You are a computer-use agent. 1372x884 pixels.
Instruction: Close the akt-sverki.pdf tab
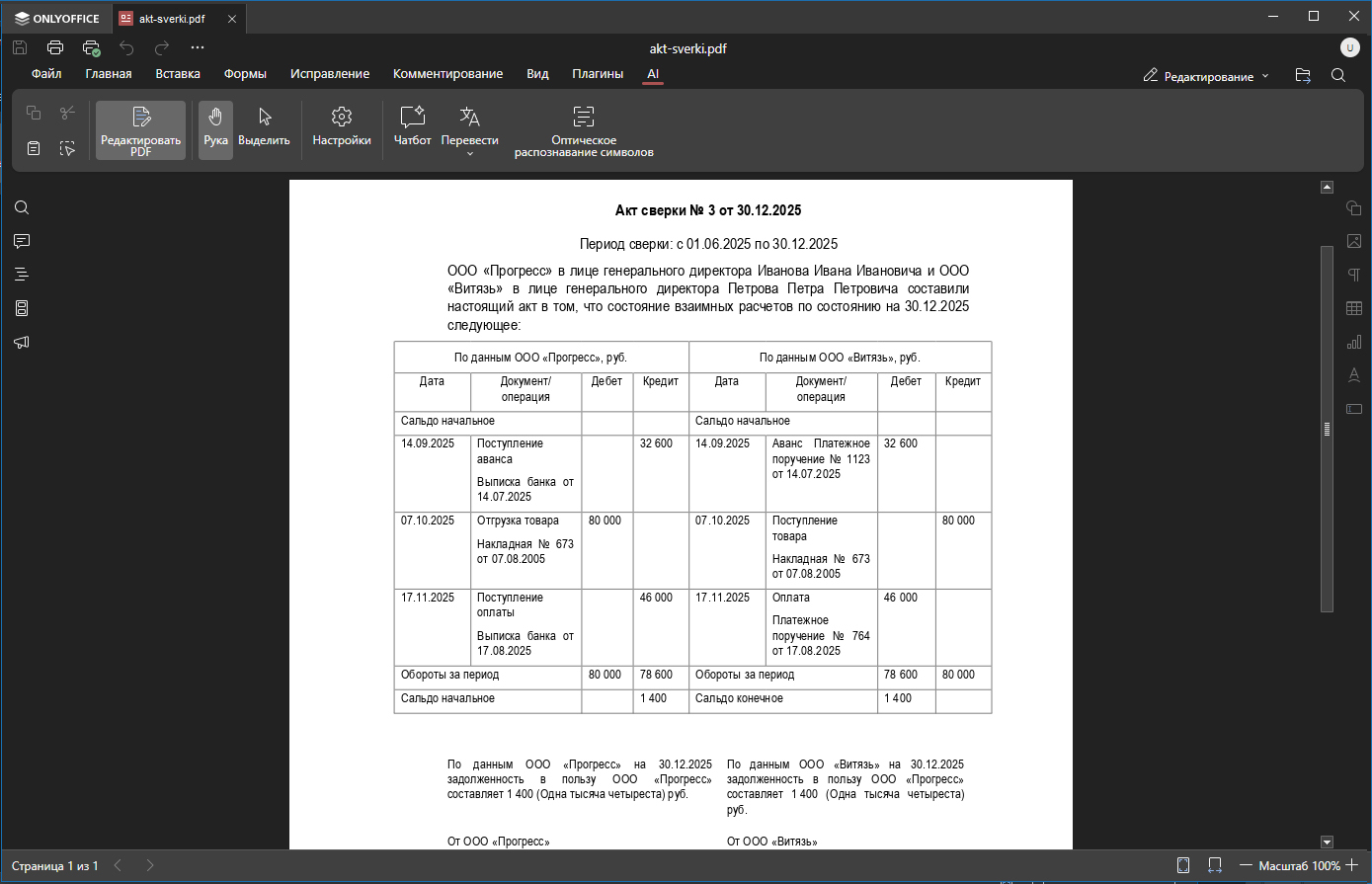230,18
